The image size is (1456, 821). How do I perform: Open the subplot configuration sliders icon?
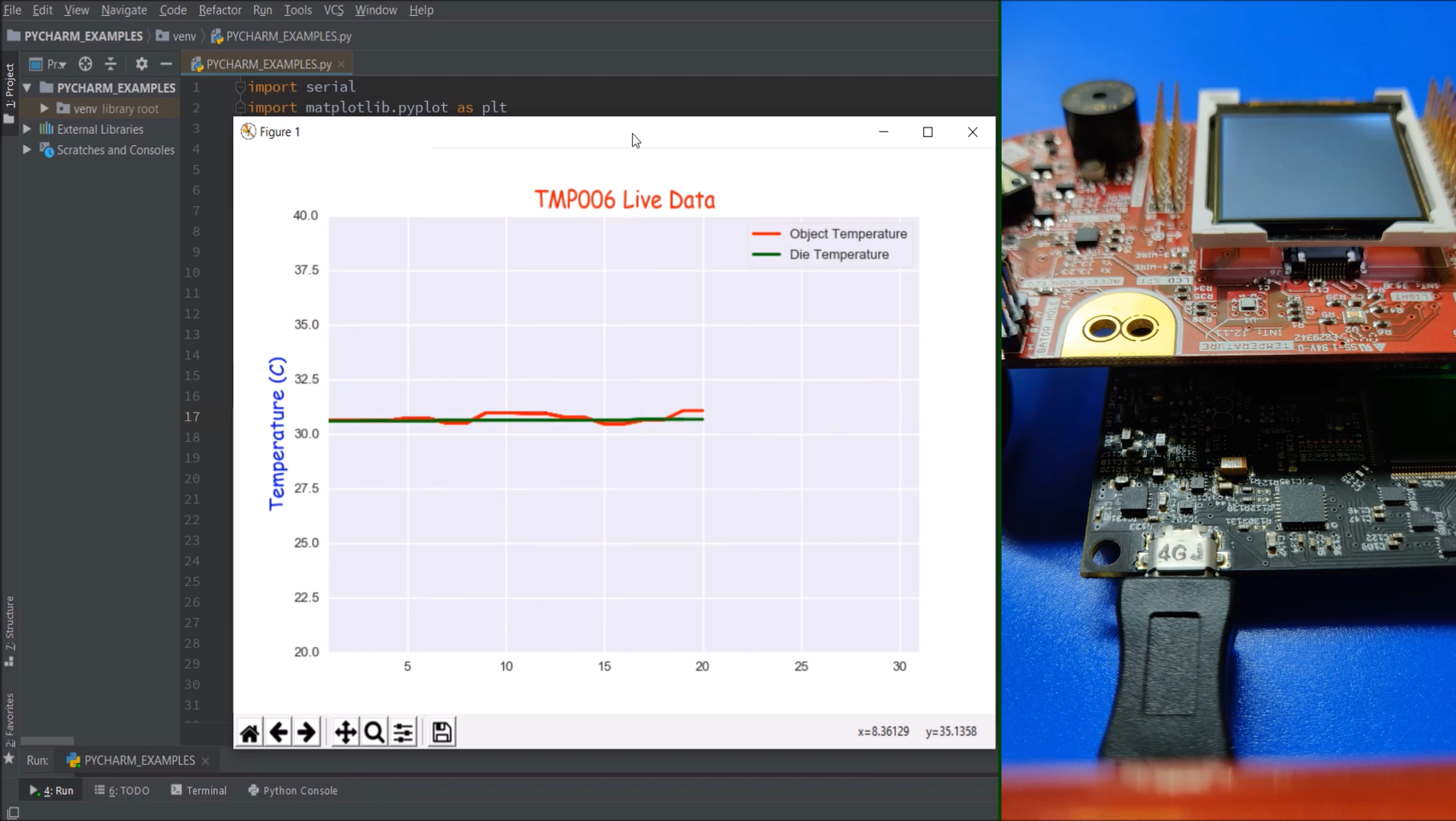pyautogui.click(x=402, y=731)
